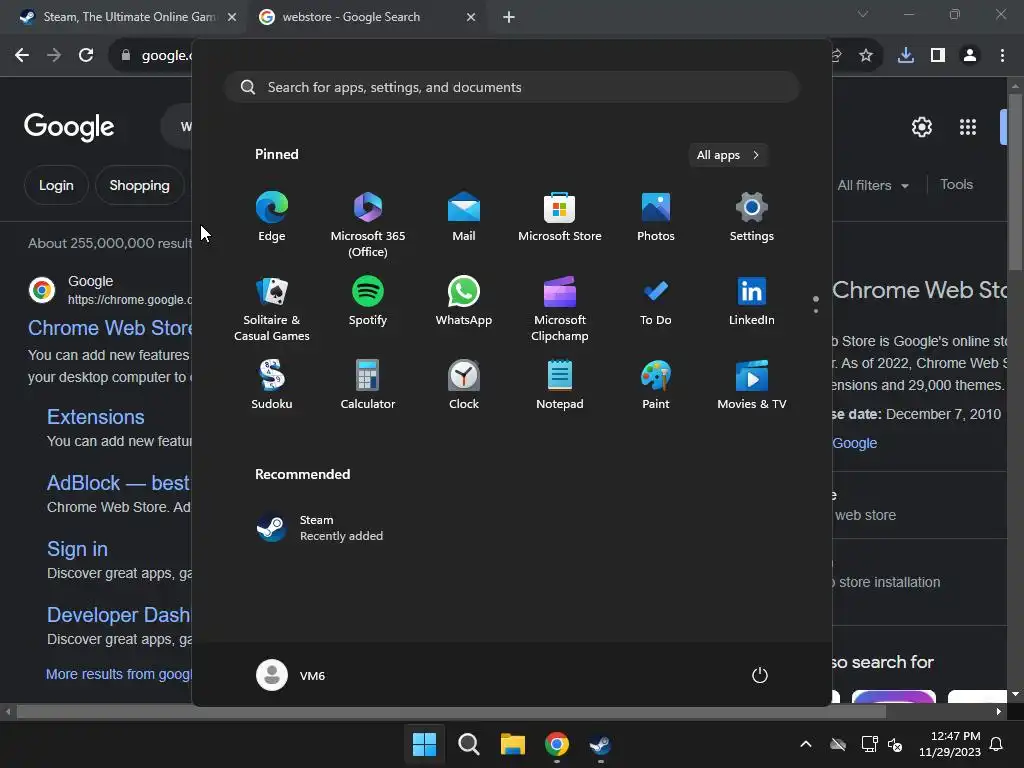Open the Sign in sitelink

77,549
